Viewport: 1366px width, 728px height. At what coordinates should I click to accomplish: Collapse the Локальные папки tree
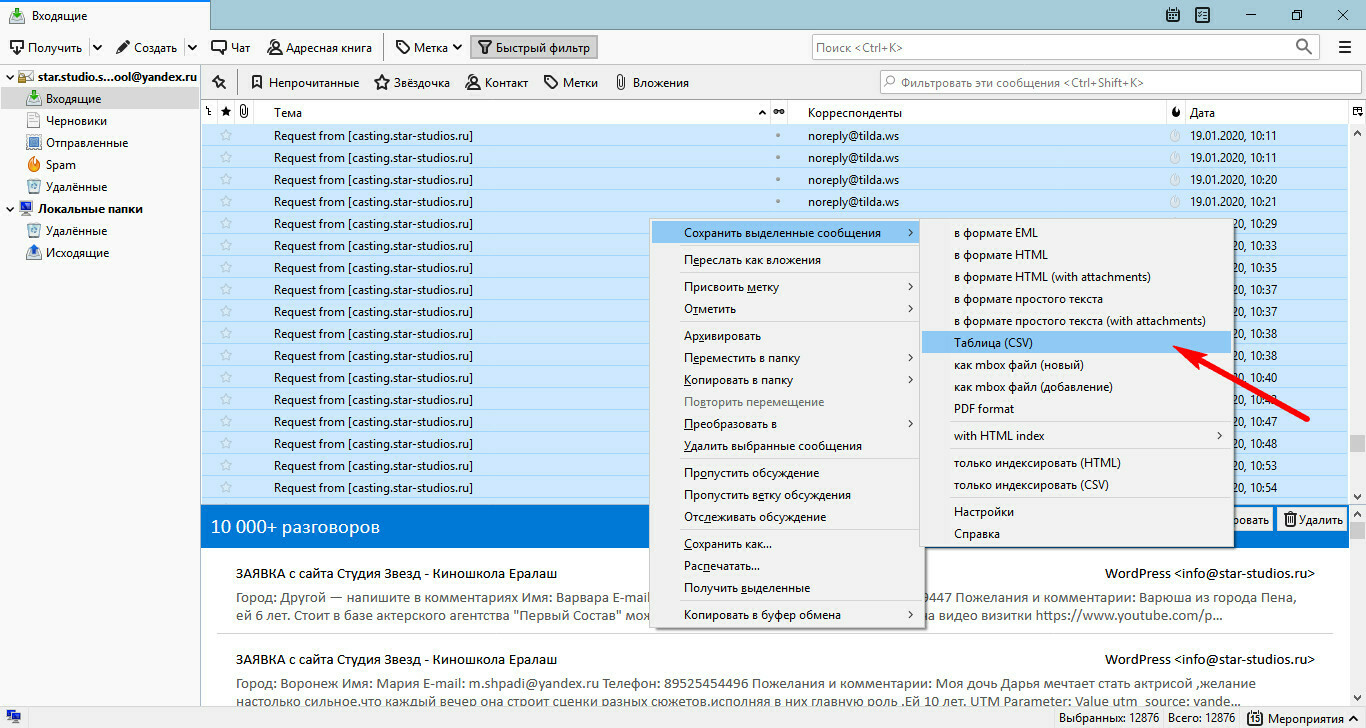(9, 209)
